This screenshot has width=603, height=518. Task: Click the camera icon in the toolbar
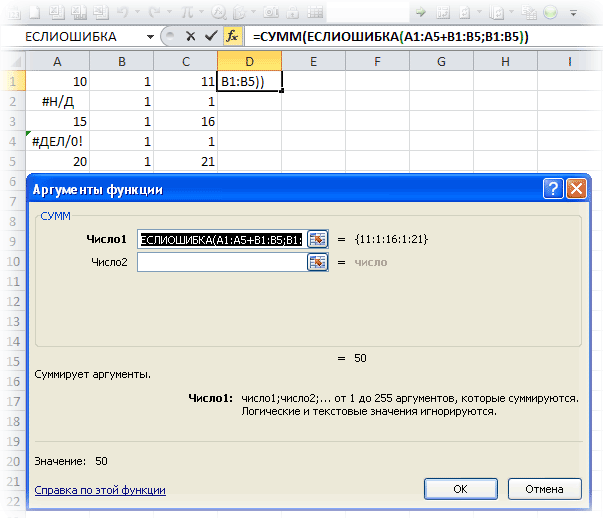click(x=271, y=12)
